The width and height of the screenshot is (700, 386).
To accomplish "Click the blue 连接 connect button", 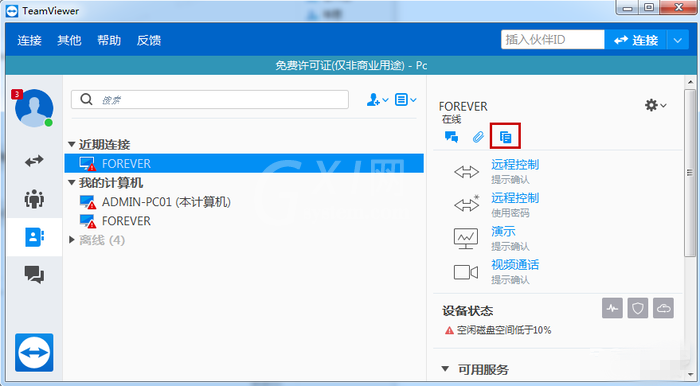I will click(x=636, y=40).
